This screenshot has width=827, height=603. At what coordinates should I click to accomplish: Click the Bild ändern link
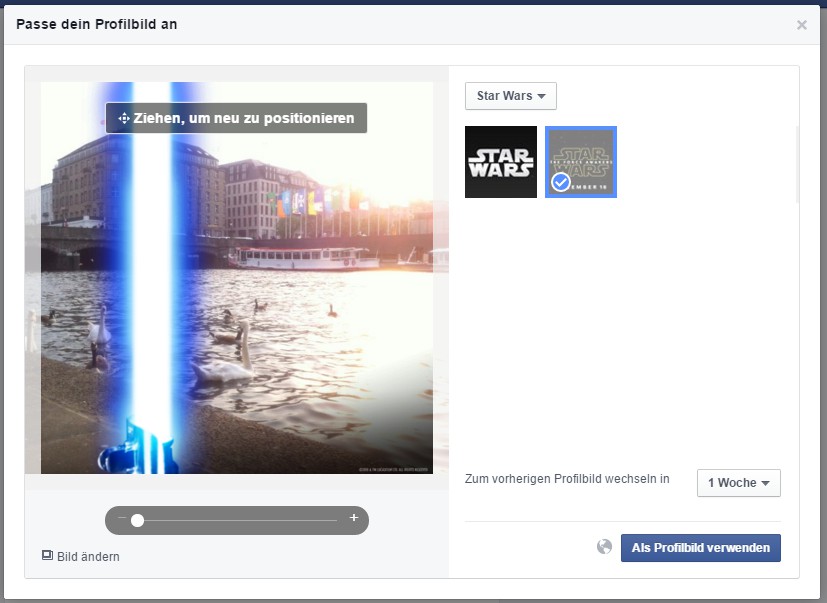coord(88,556)
